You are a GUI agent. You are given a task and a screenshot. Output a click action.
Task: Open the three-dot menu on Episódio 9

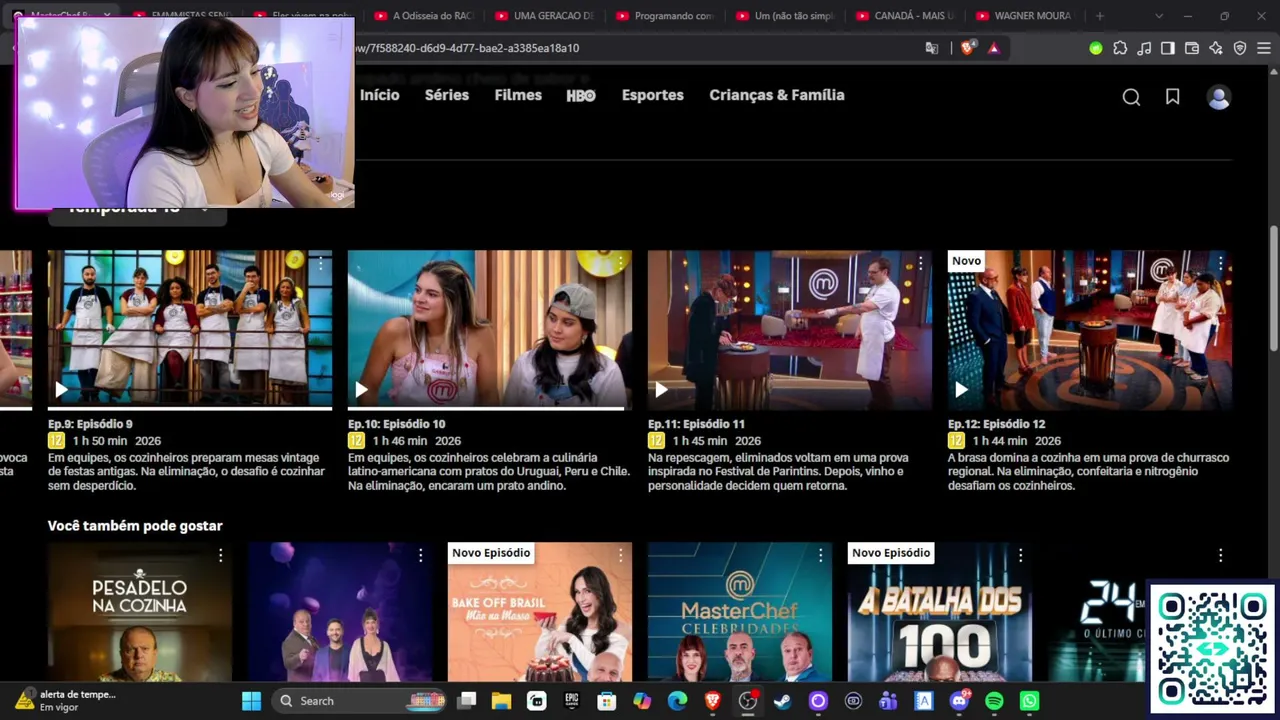tap(320, 263)
